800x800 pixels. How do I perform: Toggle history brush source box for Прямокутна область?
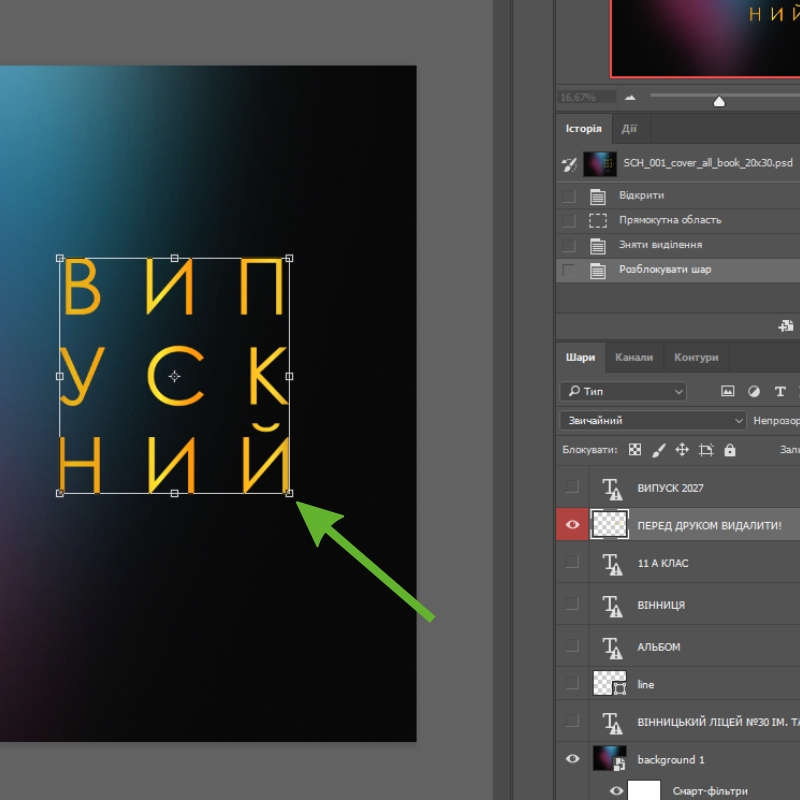point(568,220)
